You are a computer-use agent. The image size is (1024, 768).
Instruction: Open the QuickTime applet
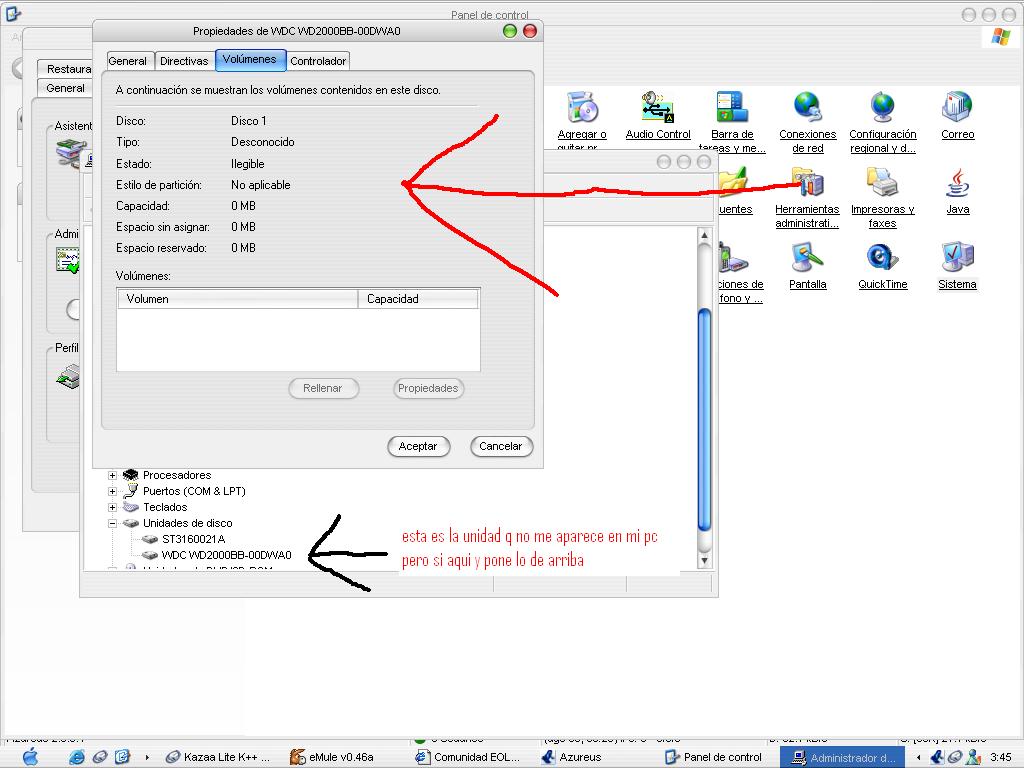click(883, 266)
